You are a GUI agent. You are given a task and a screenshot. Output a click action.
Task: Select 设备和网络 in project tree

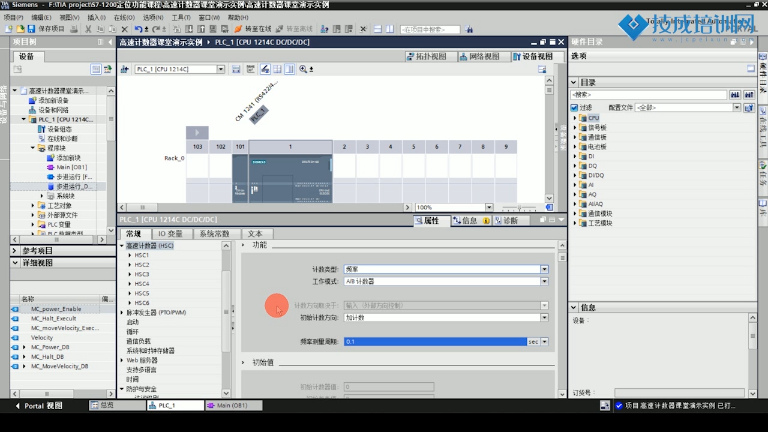click(53, 110)
